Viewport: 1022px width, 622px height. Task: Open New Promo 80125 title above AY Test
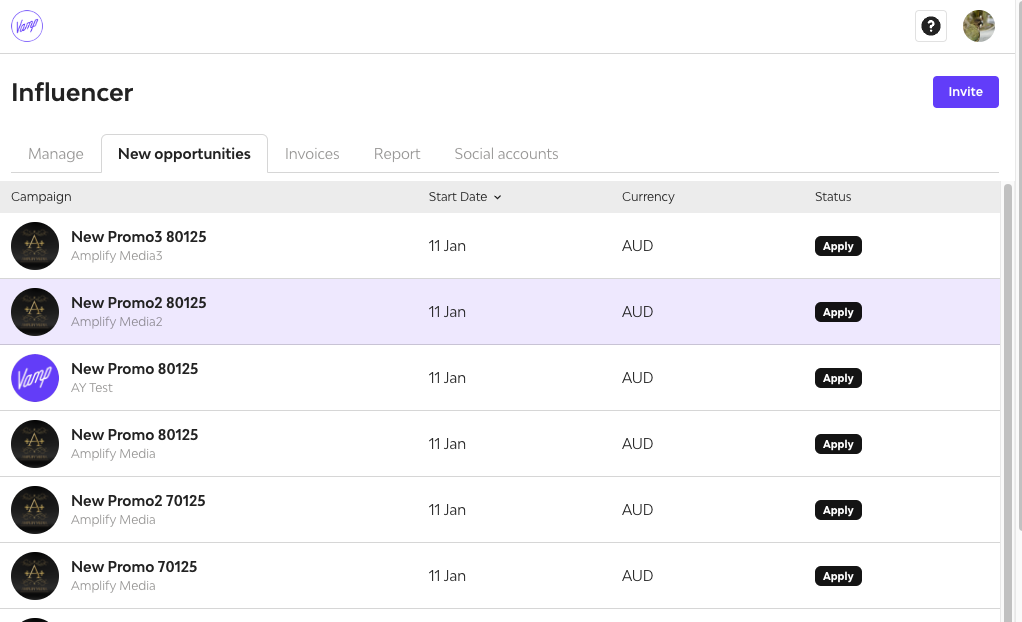[134, 369]
